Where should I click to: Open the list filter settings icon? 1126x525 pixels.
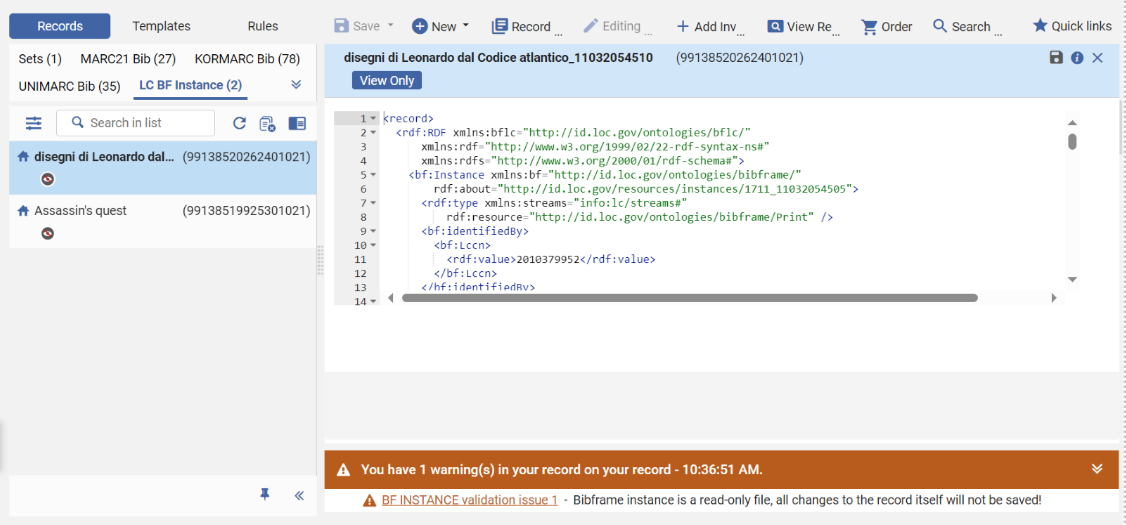coord(34,123)
